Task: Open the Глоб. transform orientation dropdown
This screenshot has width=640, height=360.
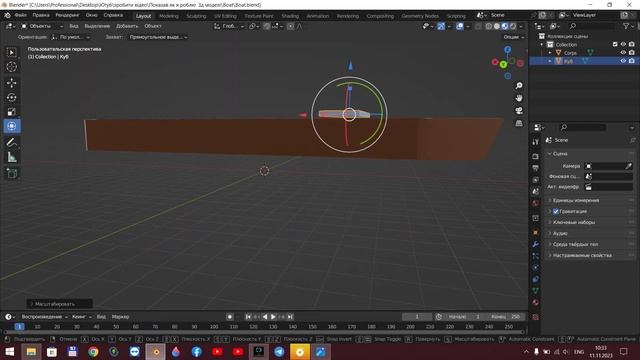Action: tap(229, 26)
